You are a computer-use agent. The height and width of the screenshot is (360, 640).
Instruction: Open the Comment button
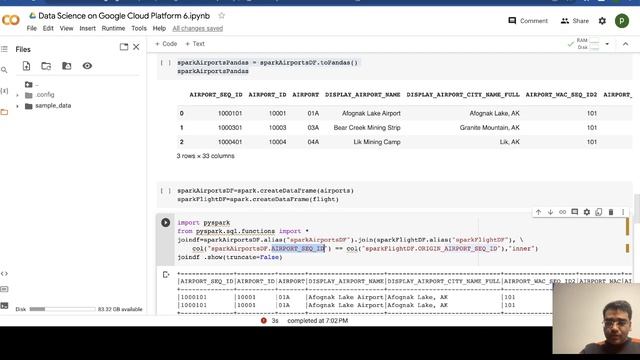[x=528, y=21]
